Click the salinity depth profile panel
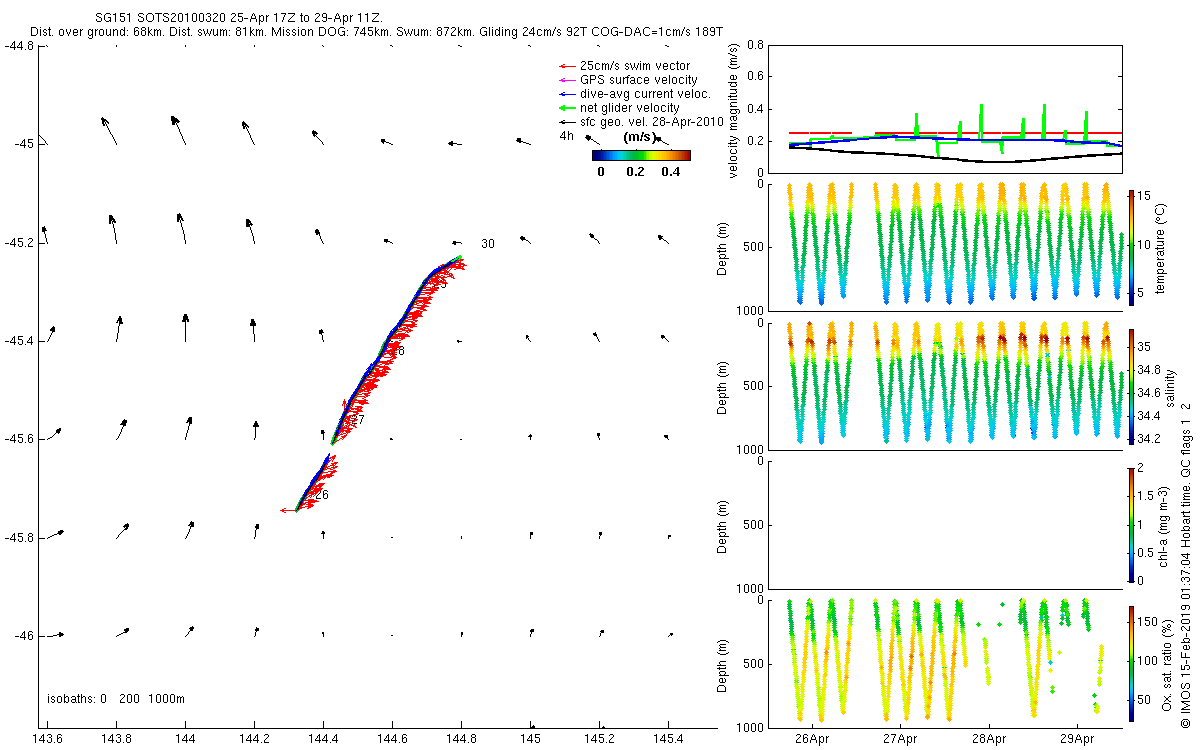 coord(945,385)
